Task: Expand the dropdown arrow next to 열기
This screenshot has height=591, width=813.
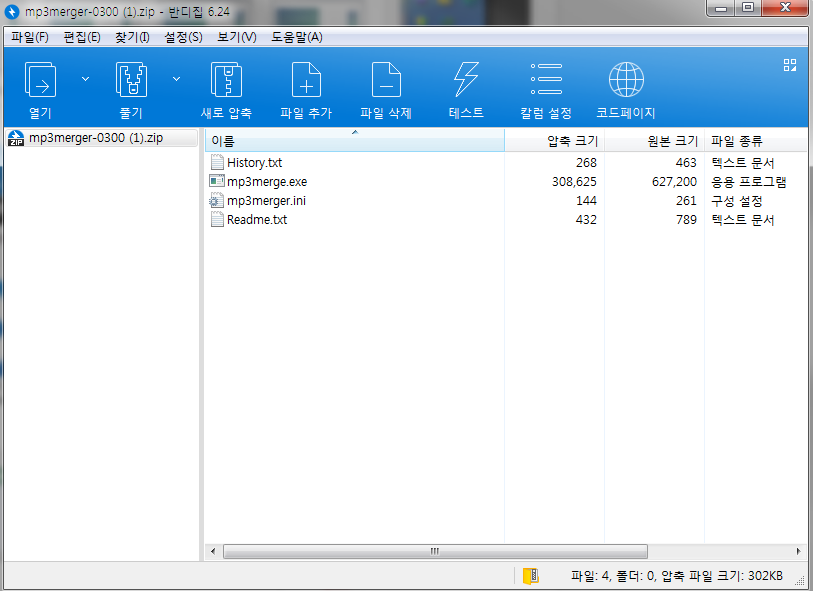Action: [x=86, y=79]
